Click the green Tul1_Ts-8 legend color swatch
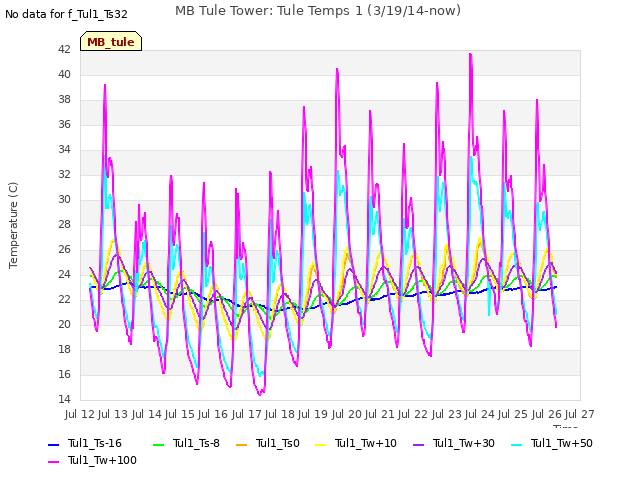 pos(158,444)
